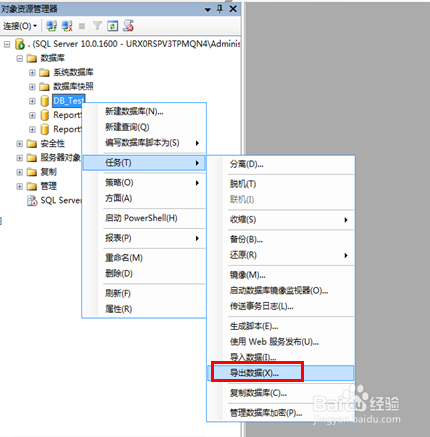Click the DB_Test database cylinder icon
The height and width of the screenshot is (437, 430).
click(44, 101)
